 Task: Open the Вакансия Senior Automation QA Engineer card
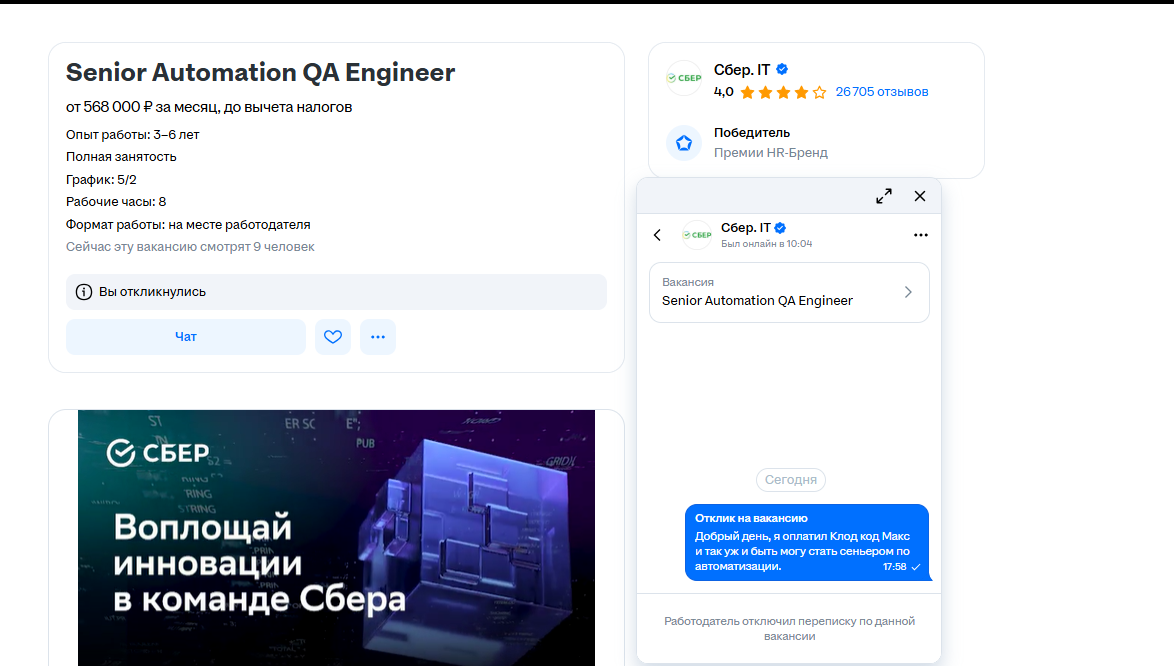tap(789, 293)
